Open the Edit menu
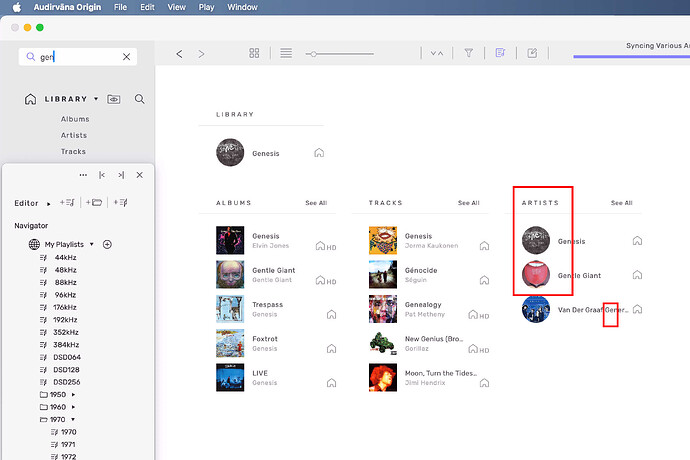This screenshot has width=690, height=460. (147, 7)
